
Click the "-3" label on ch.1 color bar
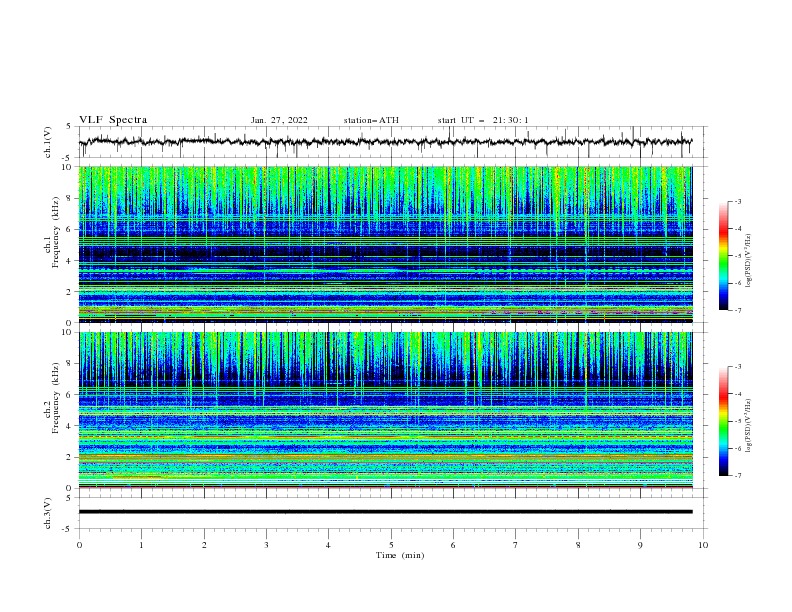pos(737,201)
